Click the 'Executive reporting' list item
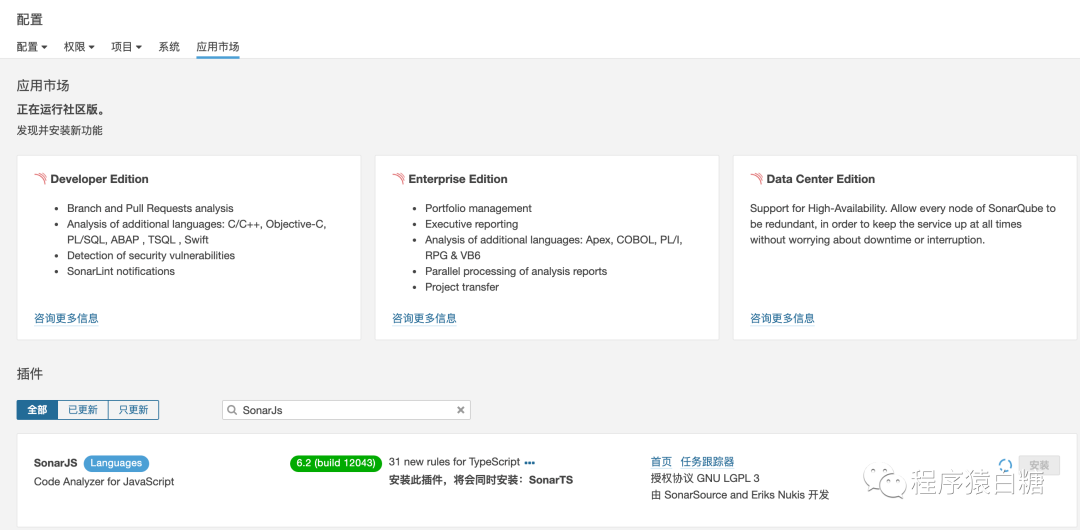 (471, 224)
